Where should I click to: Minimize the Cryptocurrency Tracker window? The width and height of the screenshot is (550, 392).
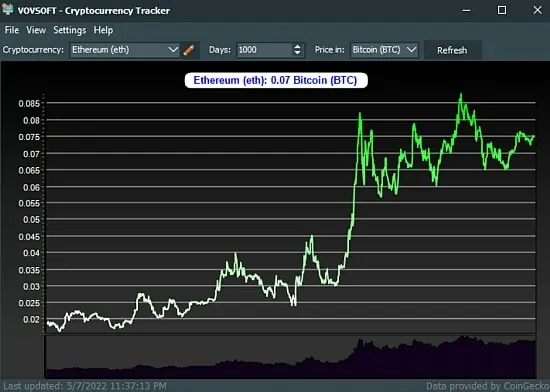click(x=466, y=10)
